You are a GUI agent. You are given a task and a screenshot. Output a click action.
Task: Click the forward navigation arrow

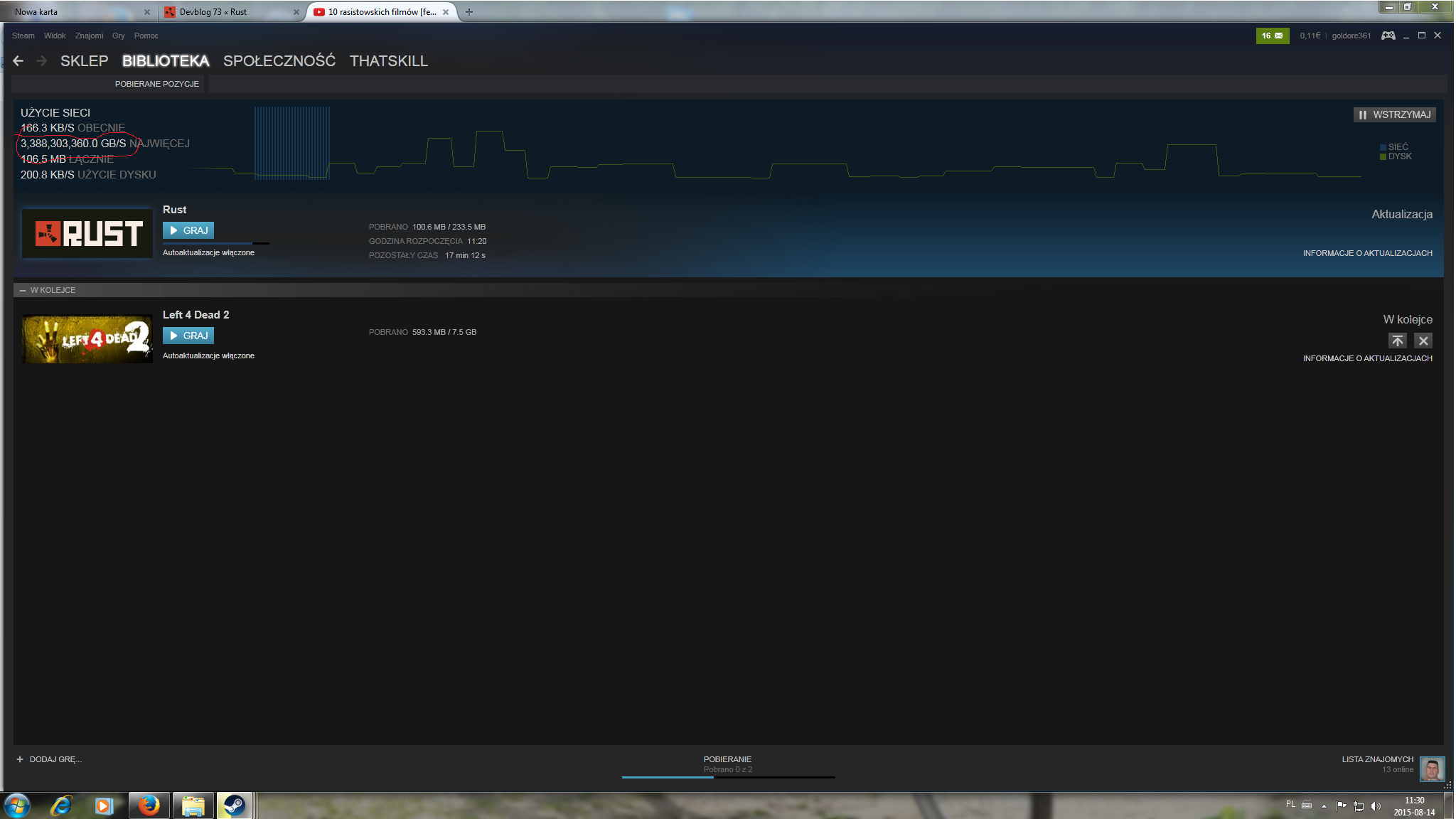coord(42,61)
